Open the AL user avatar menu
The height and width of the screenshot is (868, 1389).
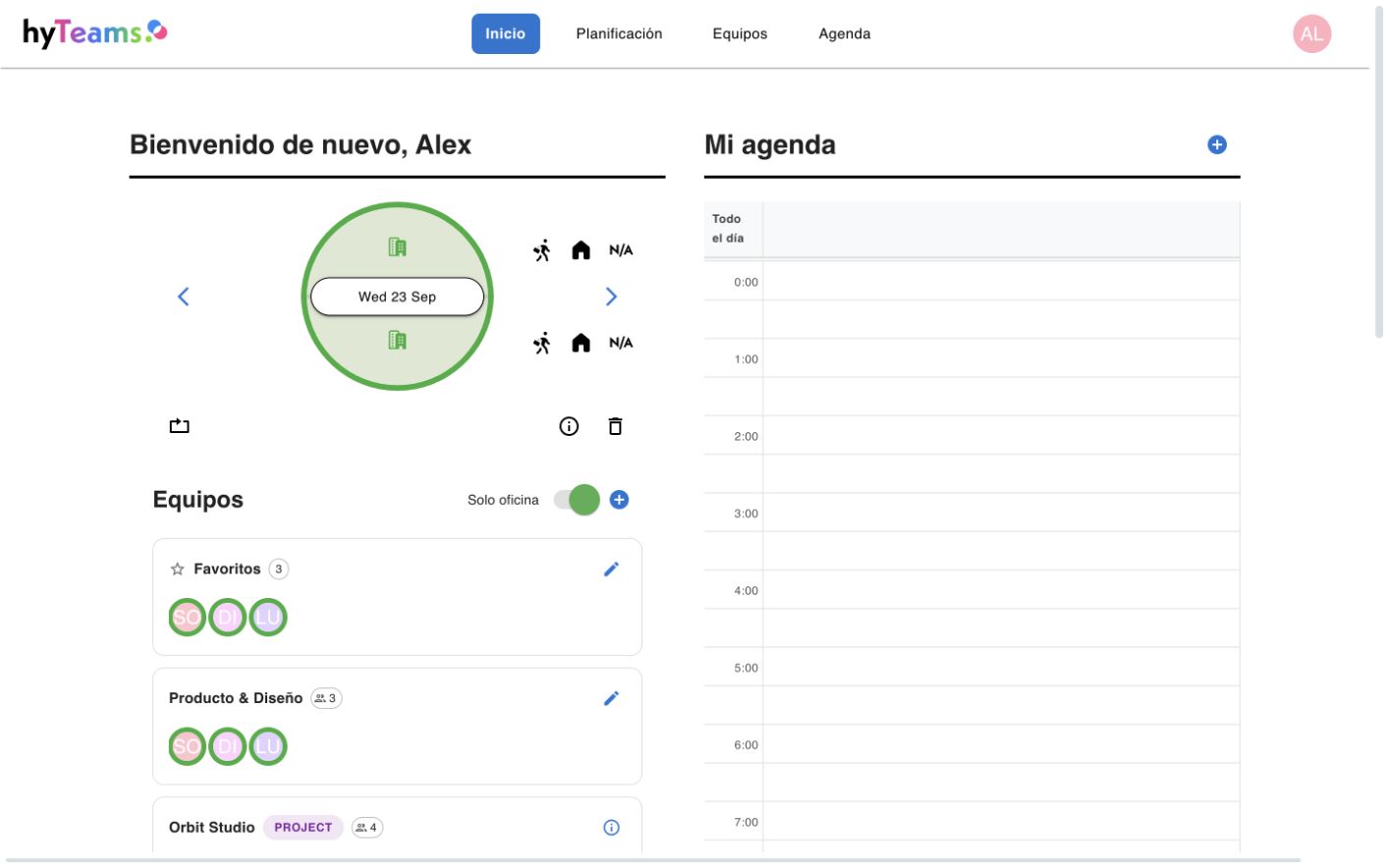coord(1311,33)
